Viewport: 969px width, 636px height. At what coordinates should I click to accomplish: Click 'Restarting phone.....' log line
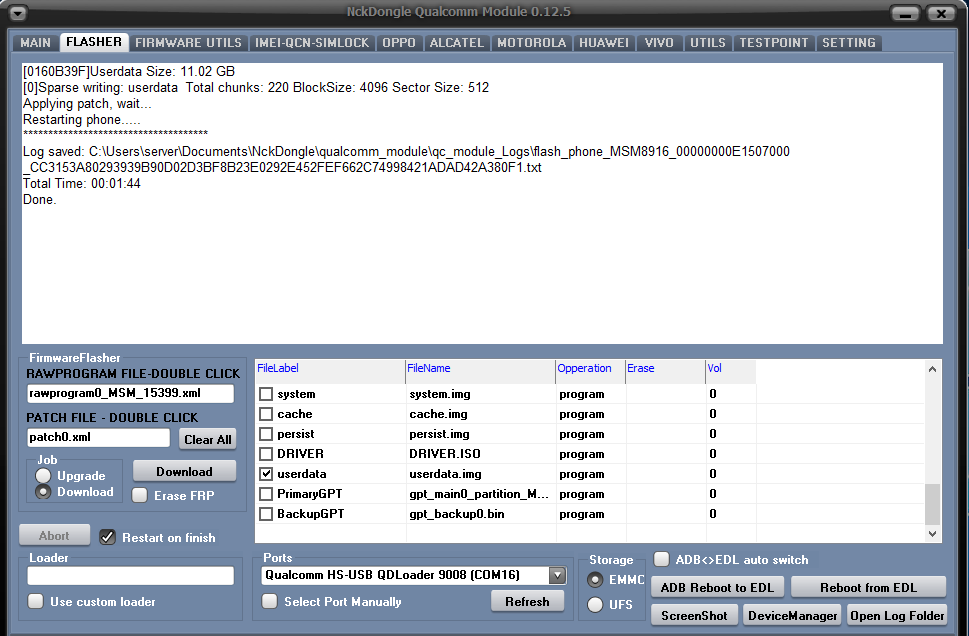click(82, 119)
